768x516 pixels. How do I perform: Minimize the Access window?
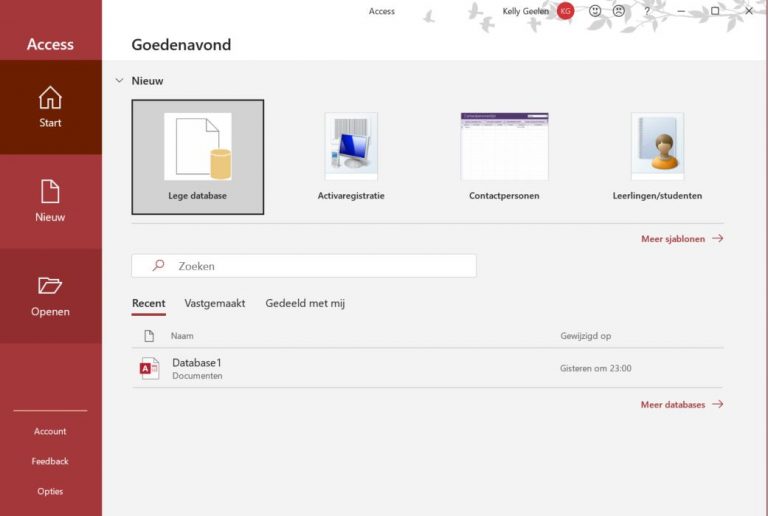pos(681,11)
